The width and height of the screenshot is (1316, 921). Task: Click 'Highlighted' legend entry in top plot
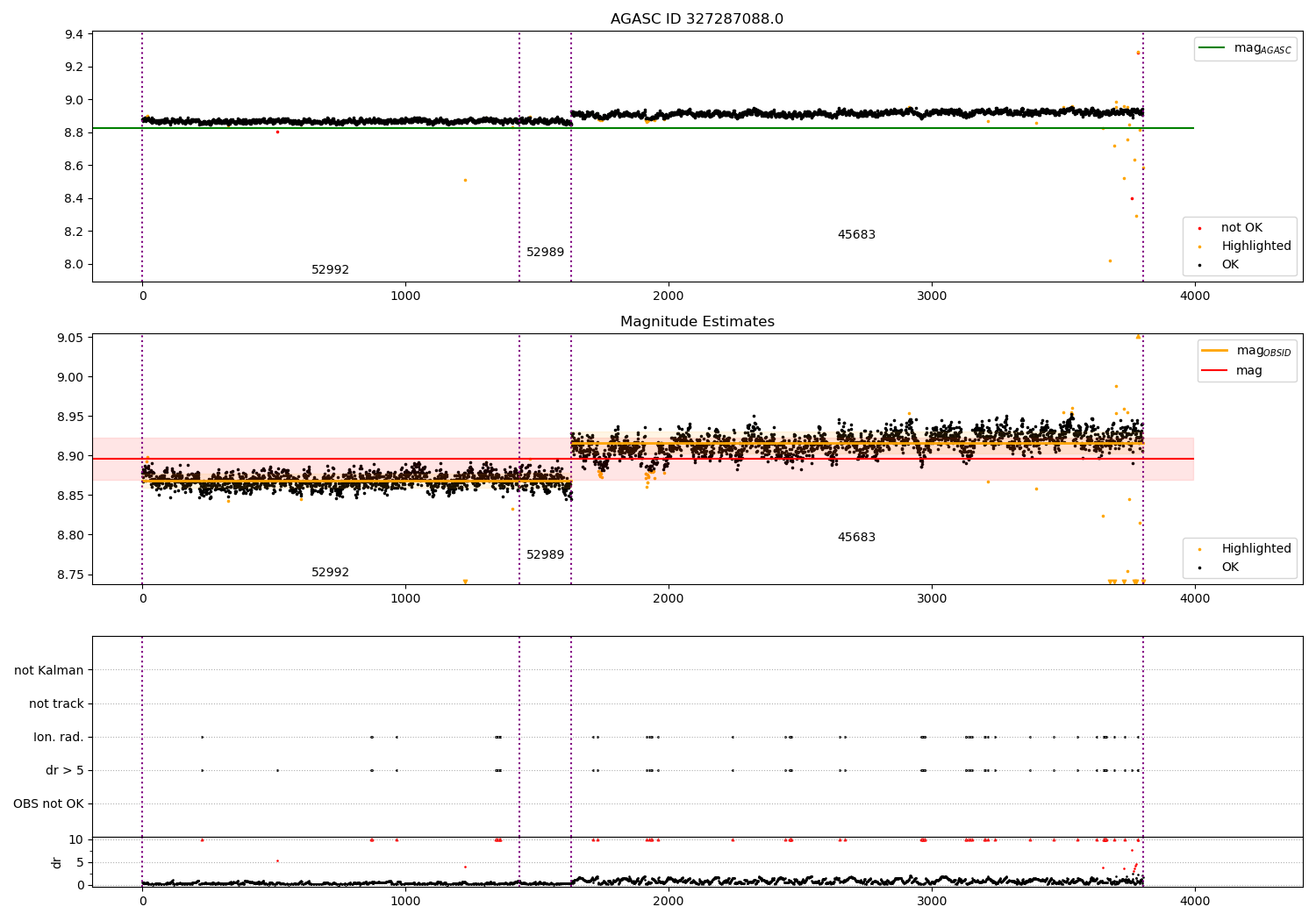pos(1245,246)
